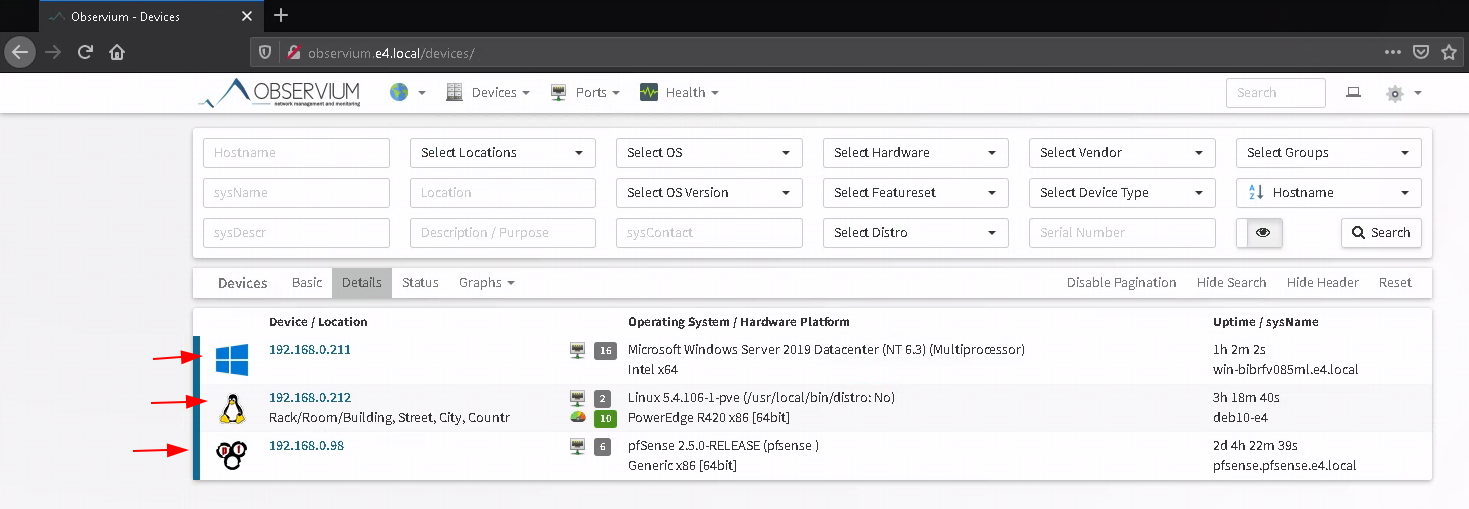Focus the Serial Number filter field
This screenshot has width=1469, height=509.
point(1122,233)
